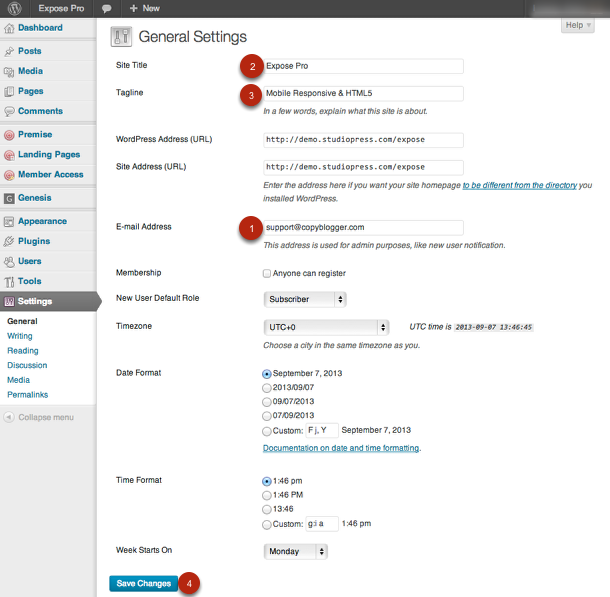This screenshot has height=597, width=610.
Task: Click the Plugins plug icon
Action: pyautogui.click(x=9, y=242)
